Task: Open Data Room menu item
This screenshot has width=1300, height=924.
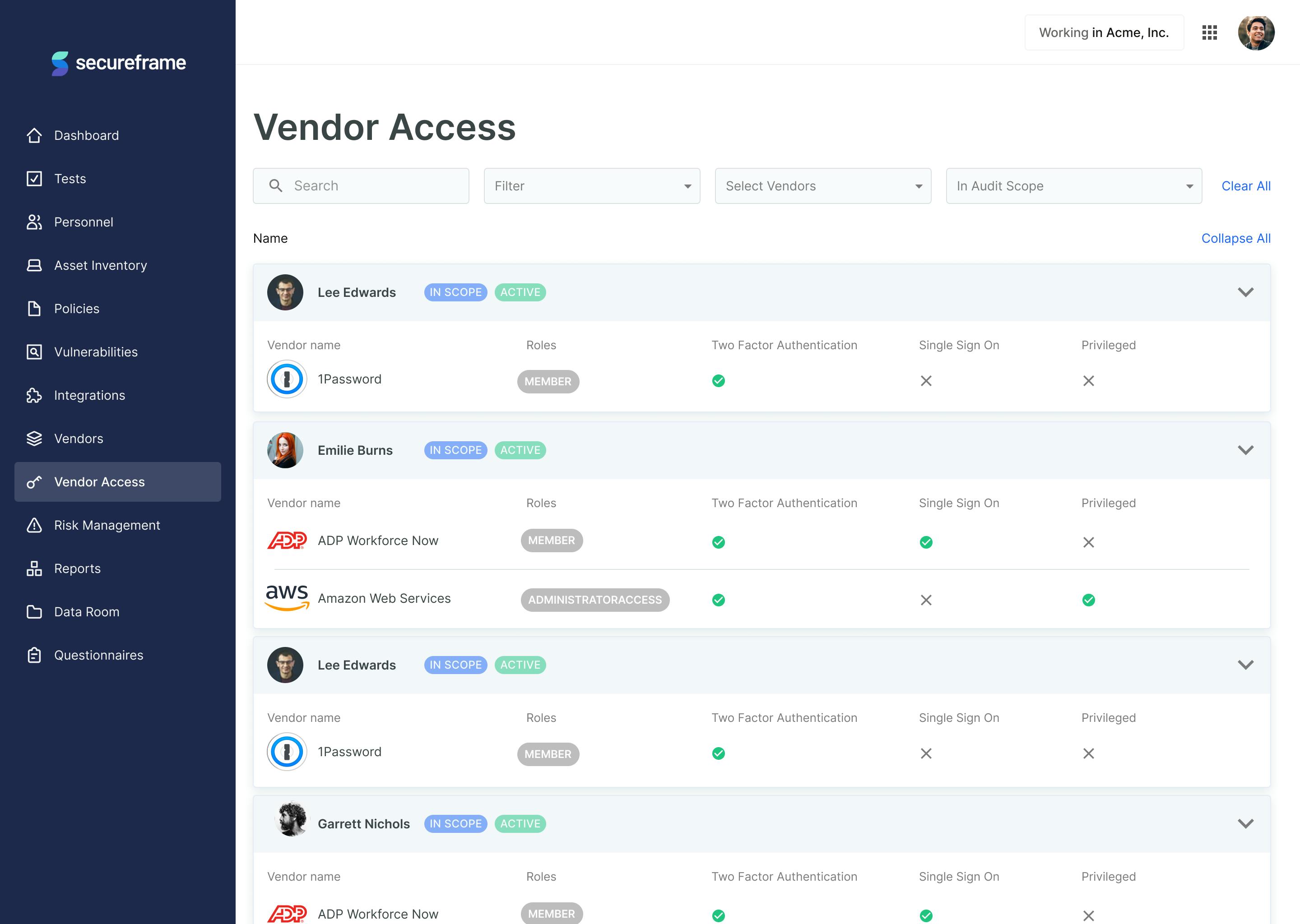Action: click(87, 612)
